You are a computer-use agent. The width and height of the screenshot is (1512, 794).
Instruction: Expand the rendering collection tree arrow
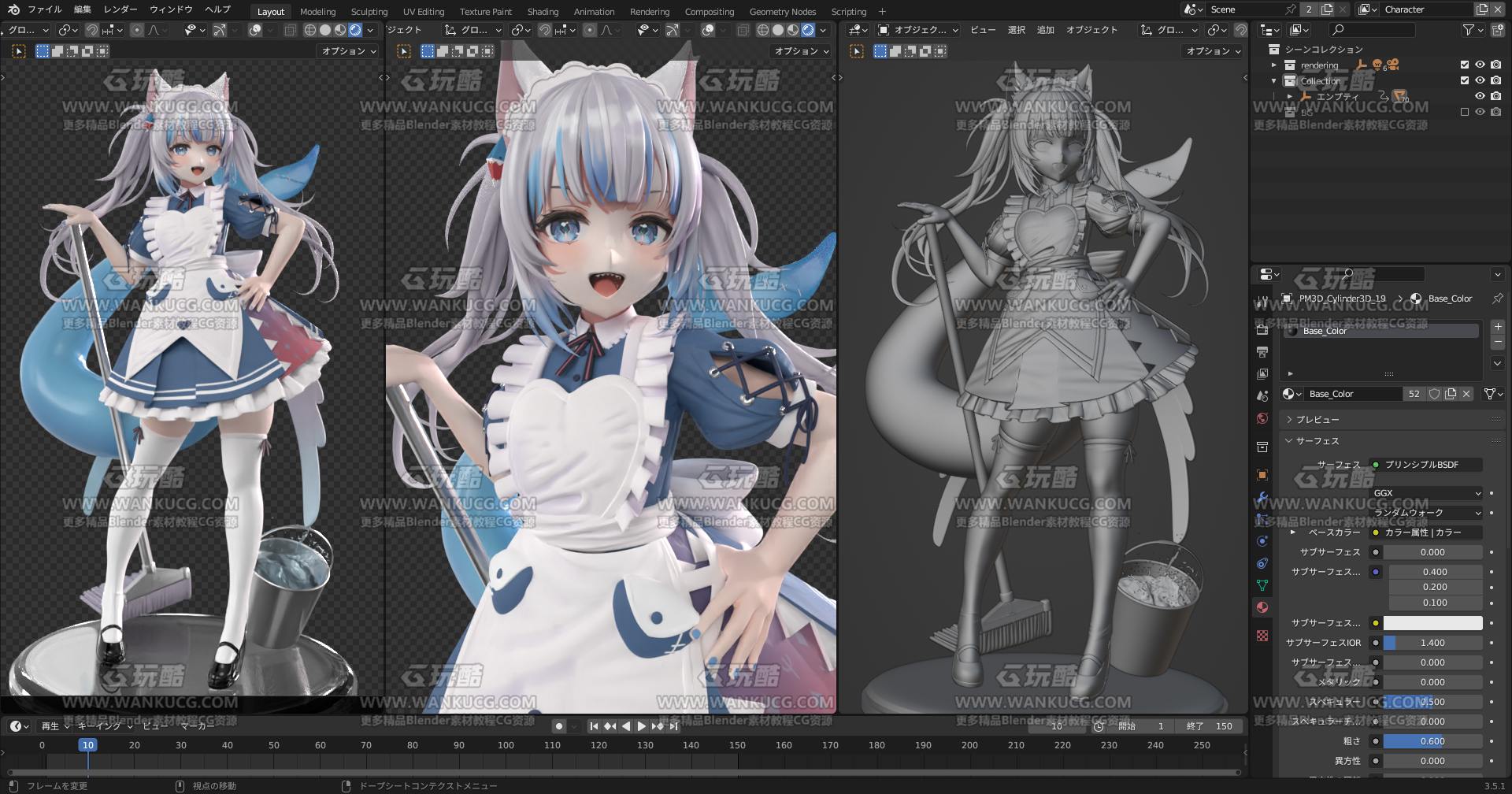[1274, 65]
